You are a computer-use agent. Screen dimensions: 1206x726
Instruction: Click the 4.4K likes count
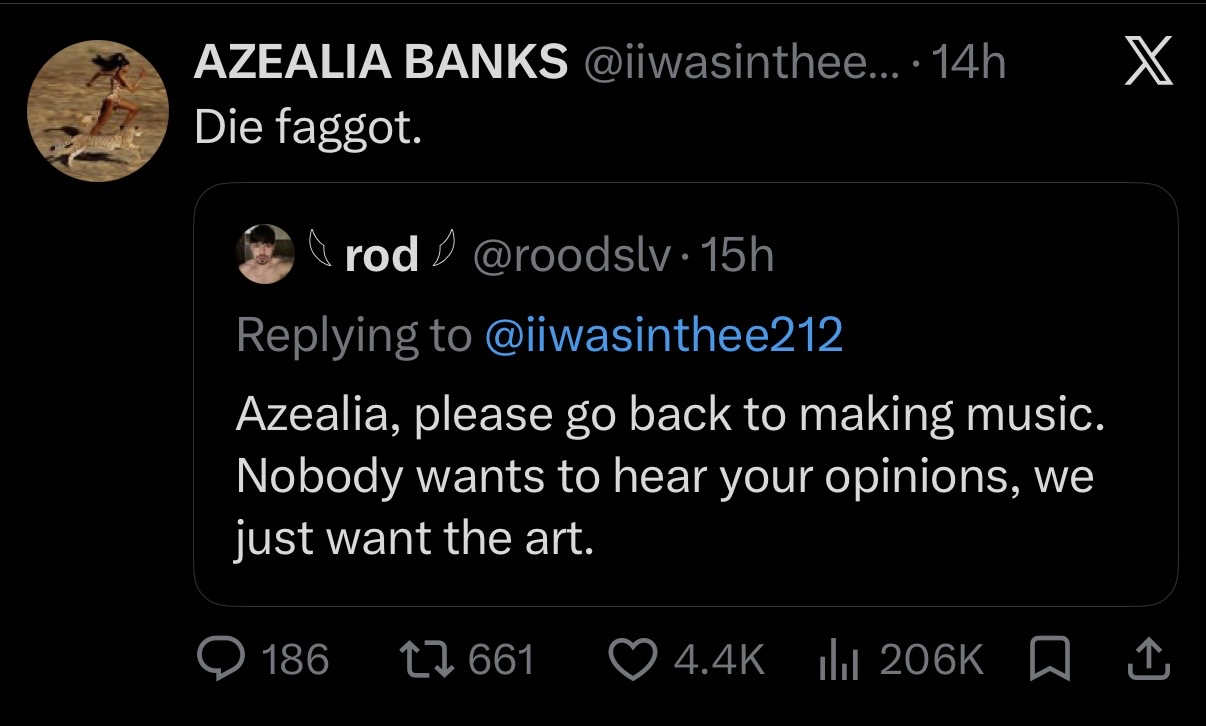(720, 660)
